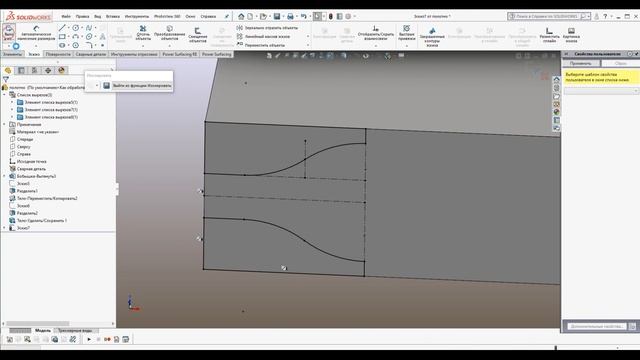The width and height of the screenshot is (640, 360).
Task: Open Convert Entities (Преобразование объектов)
Action: point(169,33)
